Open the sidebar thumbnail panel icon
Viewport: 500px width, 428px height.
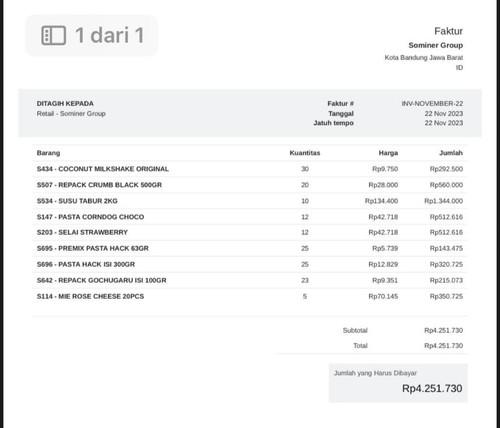pyautogui.click(x=53, y=35)
